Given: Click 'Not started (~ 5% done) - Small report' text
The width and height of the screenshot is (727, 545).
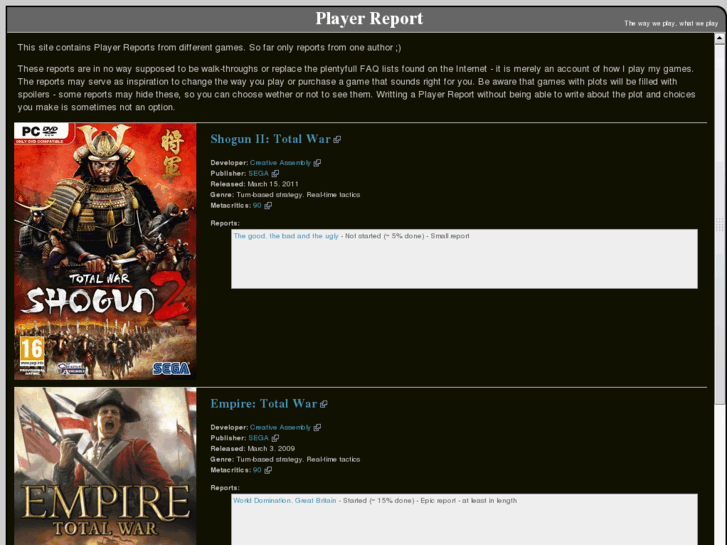Looking at the screenshot, I should 407,236.
